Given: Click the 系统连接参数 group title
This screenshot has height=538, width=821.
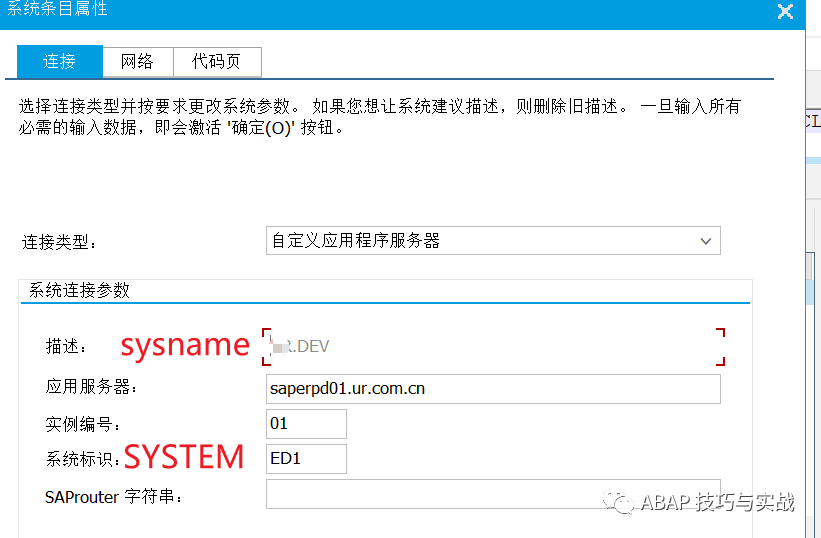Looking at the screenshot, I should [79, 290].
